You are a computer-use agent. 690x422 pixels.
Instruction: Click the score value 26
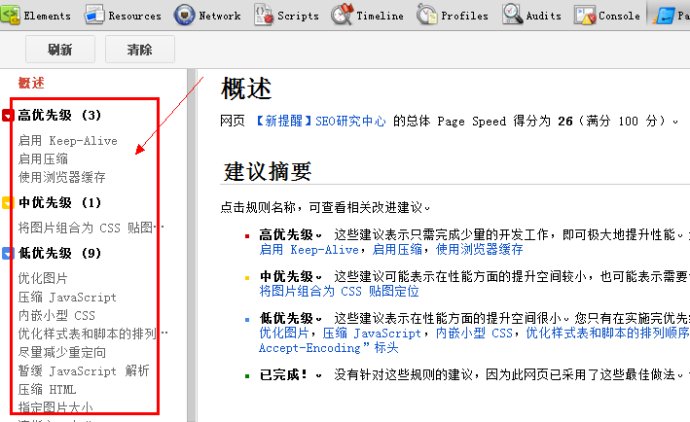565,121
